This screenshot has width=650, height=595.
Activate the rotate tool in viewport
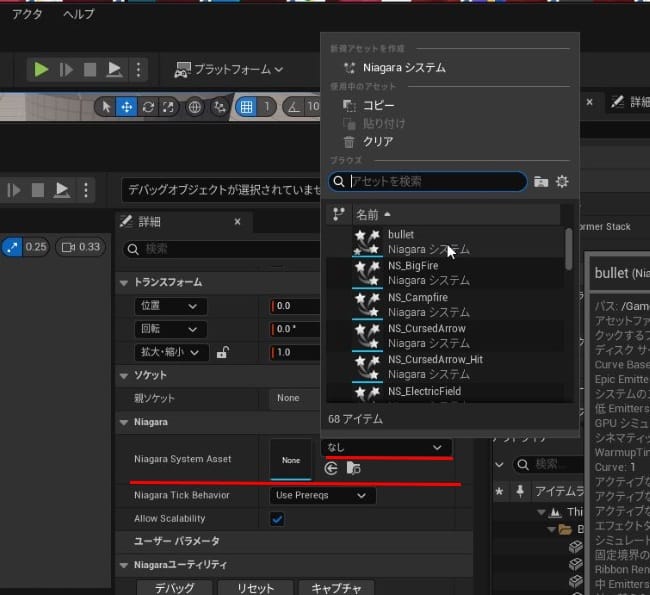point(148,107)
